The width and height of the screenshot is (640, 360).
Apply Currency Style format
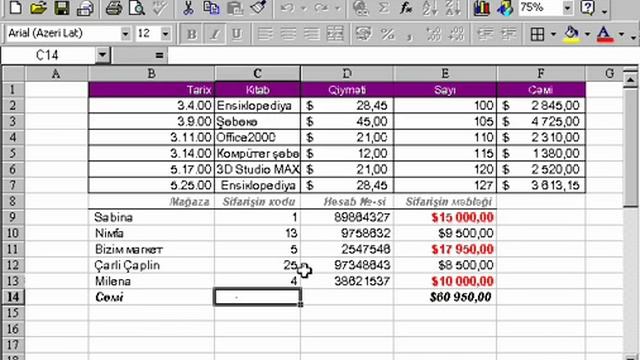[363, 34]
